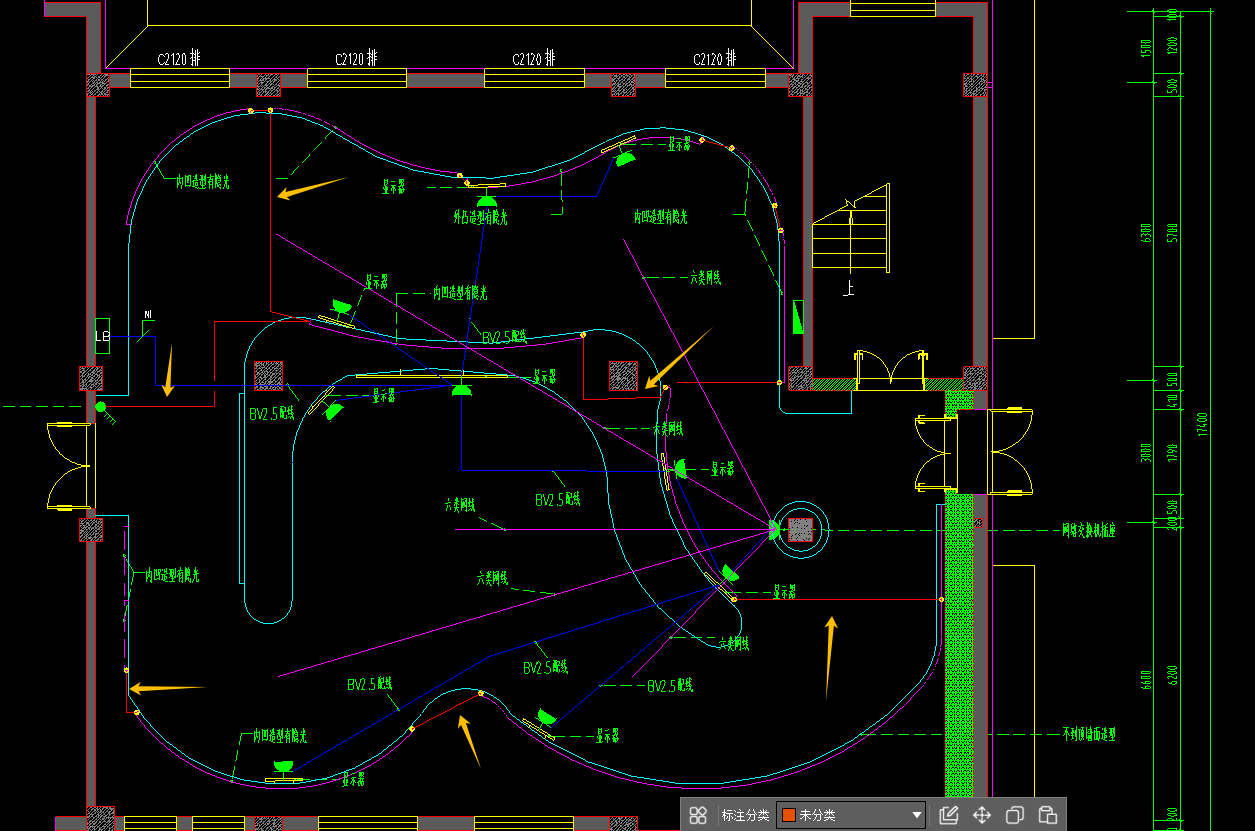Open the category grid icon in annotation toolbar
Screen dimensions: 1255x831
698,815
